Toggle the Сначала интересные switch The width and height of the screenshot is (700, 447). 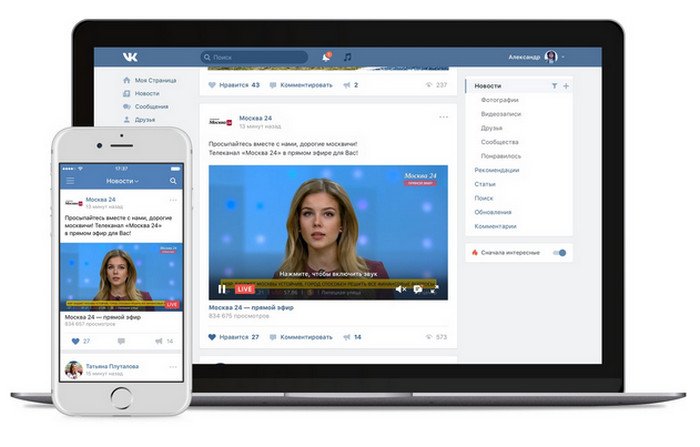[559, 253]
